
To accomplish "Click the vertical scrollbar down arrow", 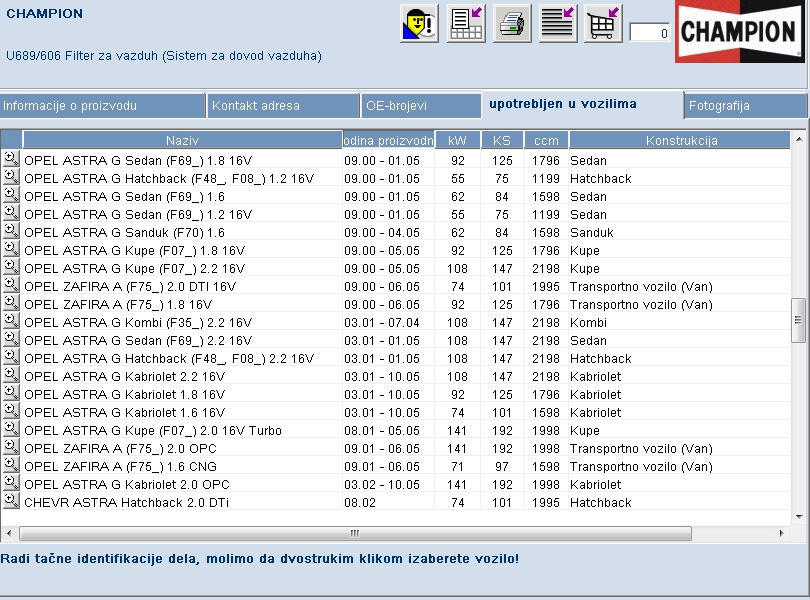I will click(799, 516).
